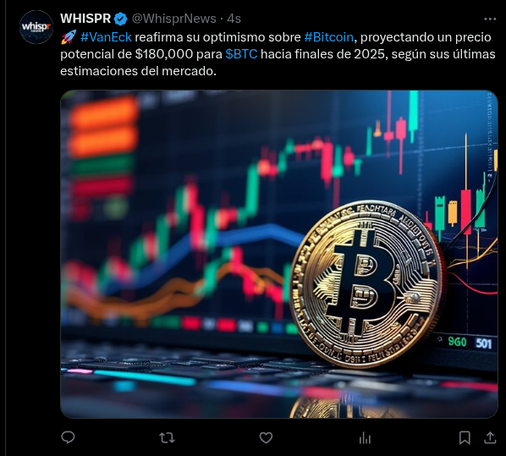Viewport: 506px width, 456px height.
Task: Share the tweet via upload arrow icon
Action: 490,437
